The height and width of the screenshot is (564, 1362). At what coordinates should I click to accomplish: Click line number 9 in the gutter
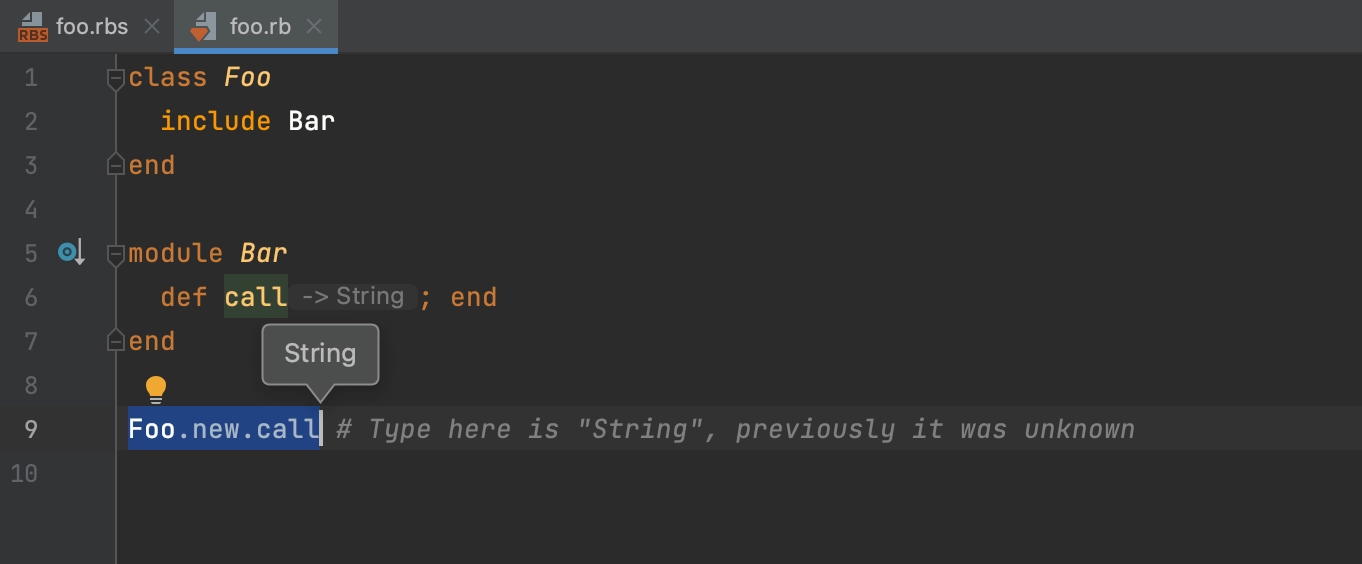click(31, 430)
